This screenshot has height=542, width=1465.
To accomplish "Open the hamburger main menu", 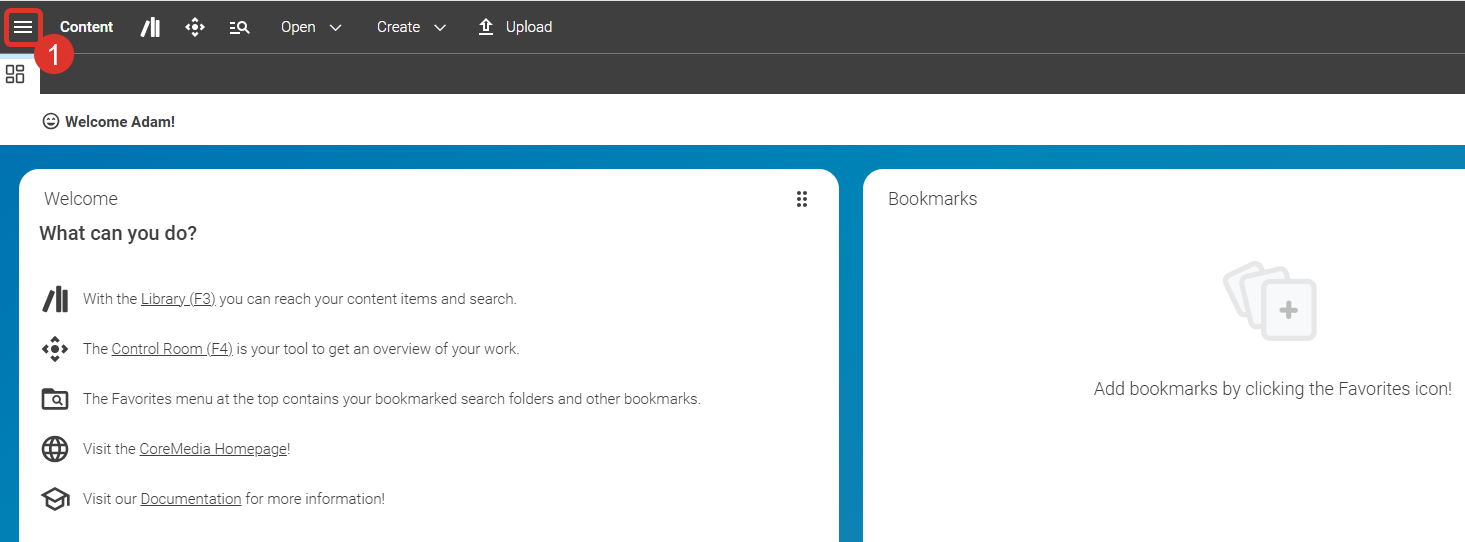I will point(22,27).
